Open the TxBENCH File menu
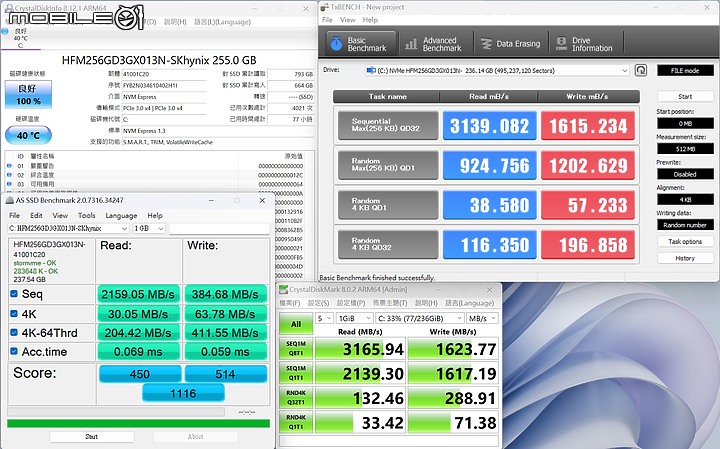Image resolution: width=720 pixels, height=449 pixels. (327, 20)
